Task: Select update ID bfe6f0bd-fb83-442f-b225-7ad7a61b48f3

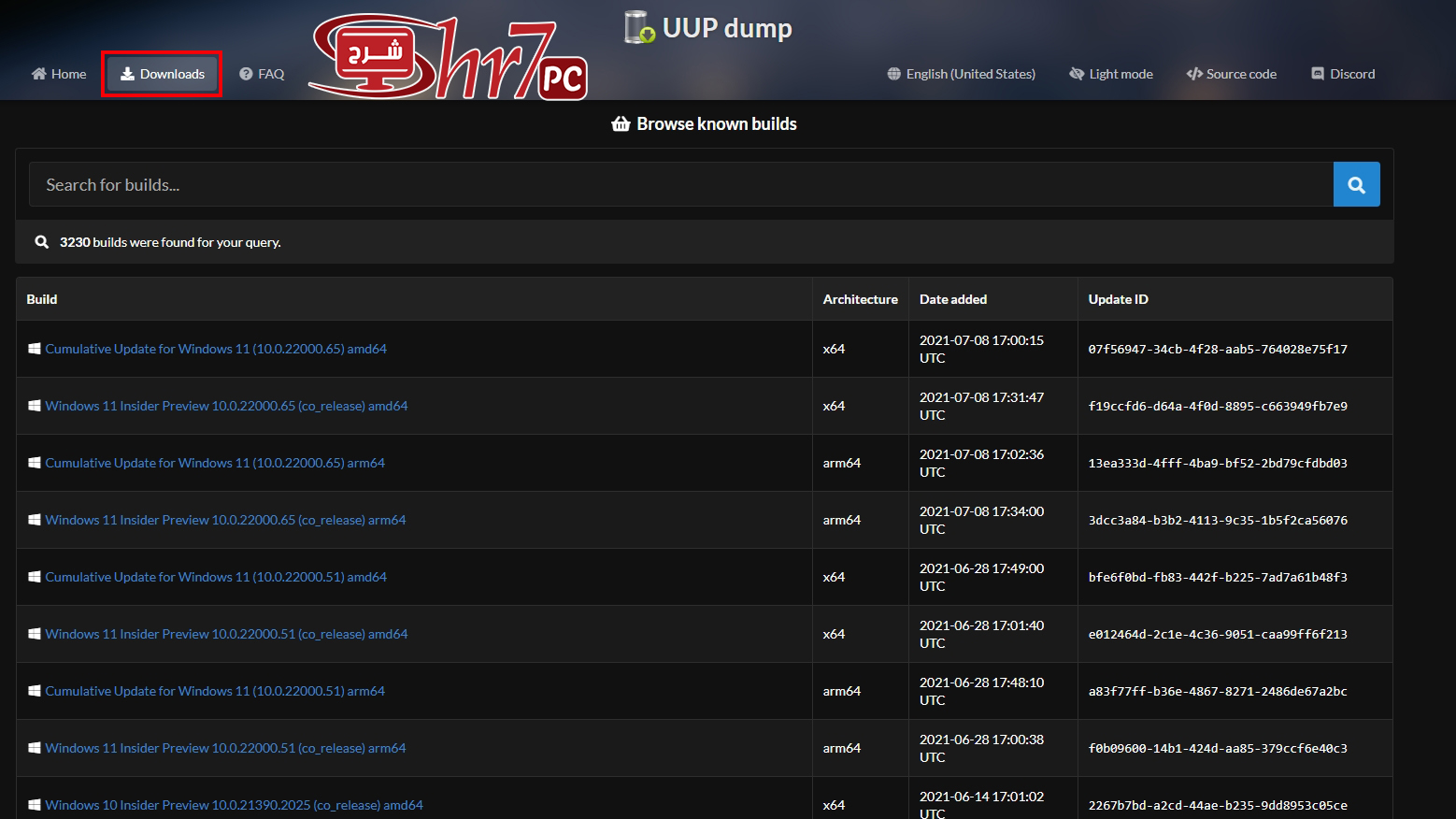Action: (x=1218, y=577)
